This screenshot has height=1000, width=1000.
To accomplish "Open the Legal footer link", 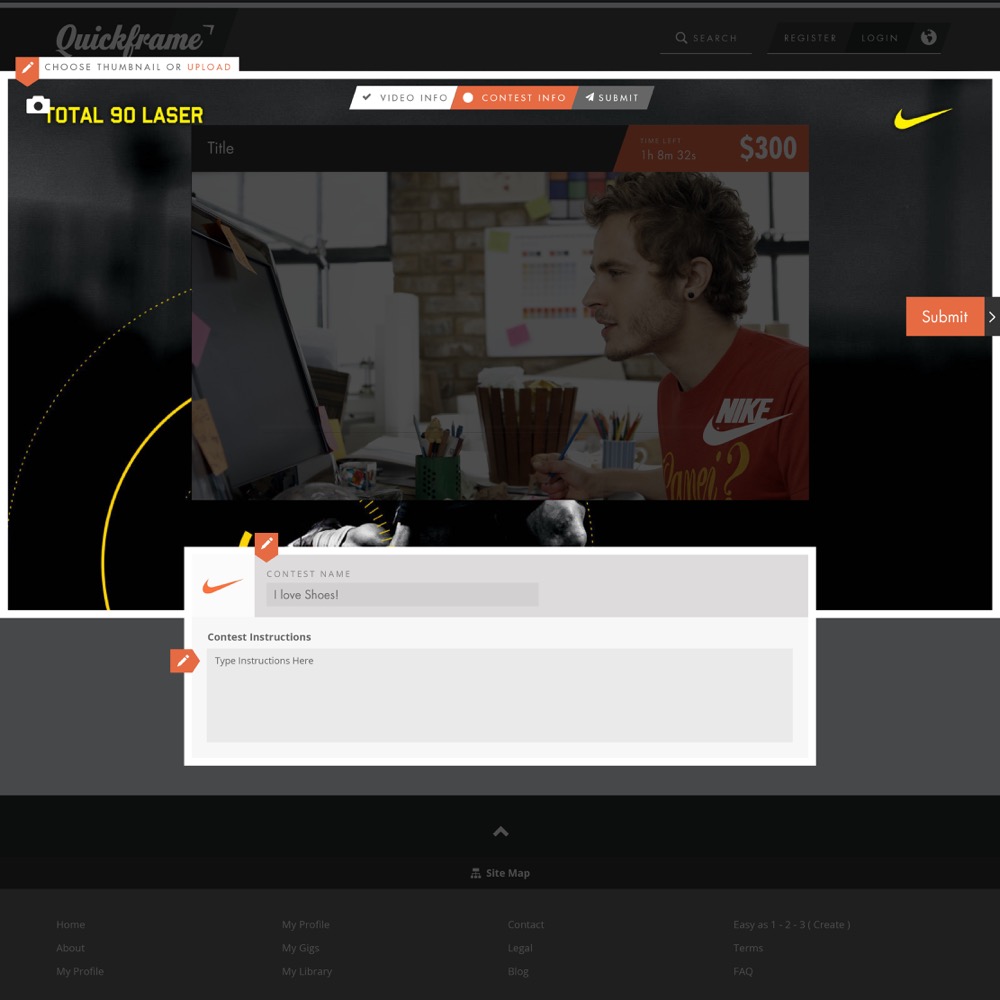I will (520, 948).
